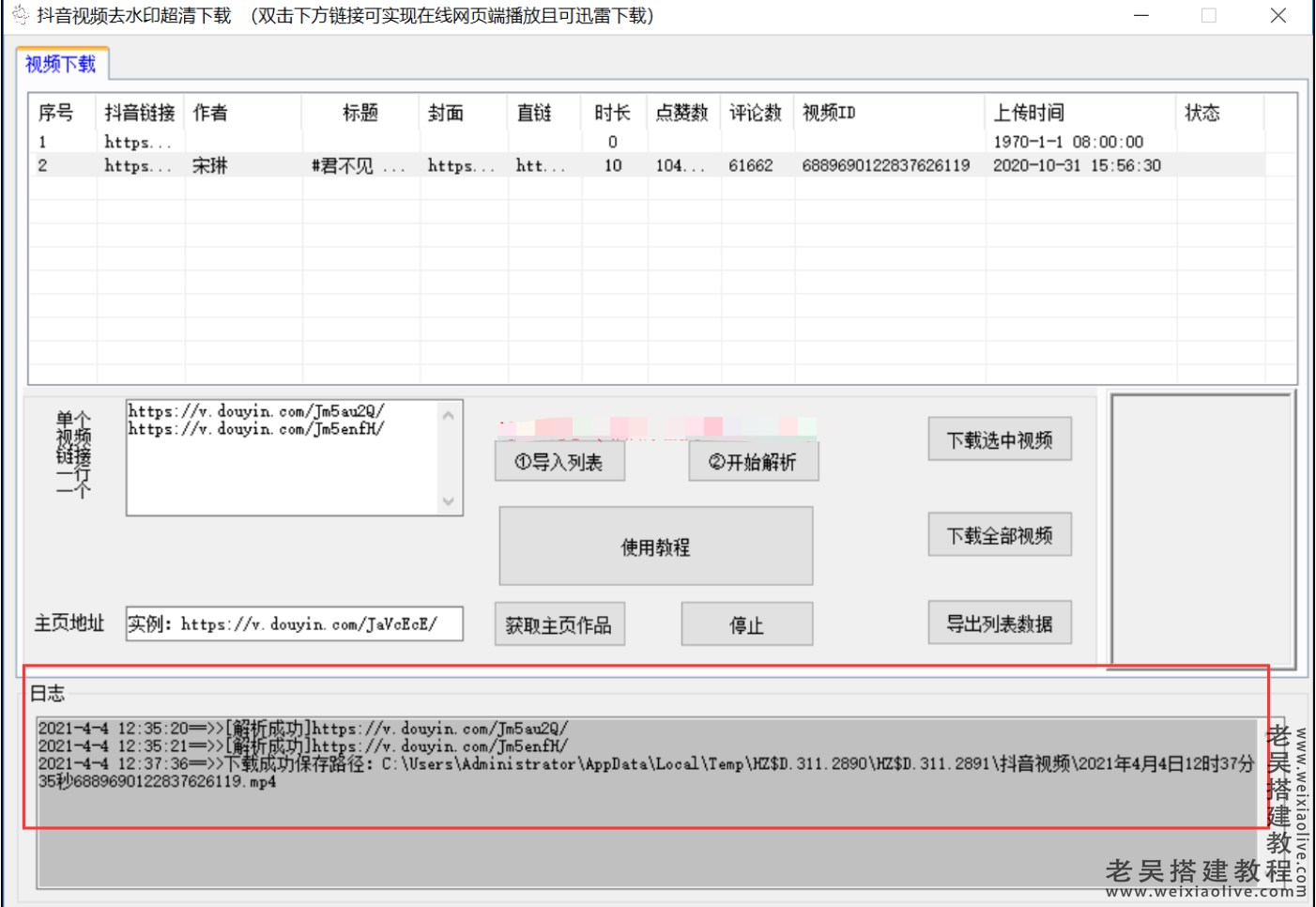Click the 停止 button
Viewport: 1316px width, 907px height.
click(747, 624)
